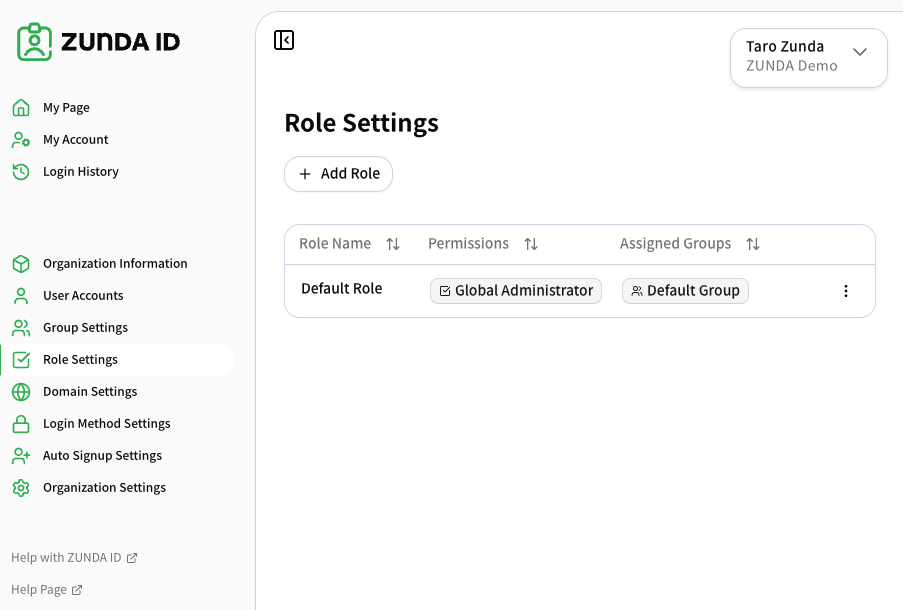The image size is (903, 610).
Task: Click the Login History clock icon
Action: tap(21, 172)
